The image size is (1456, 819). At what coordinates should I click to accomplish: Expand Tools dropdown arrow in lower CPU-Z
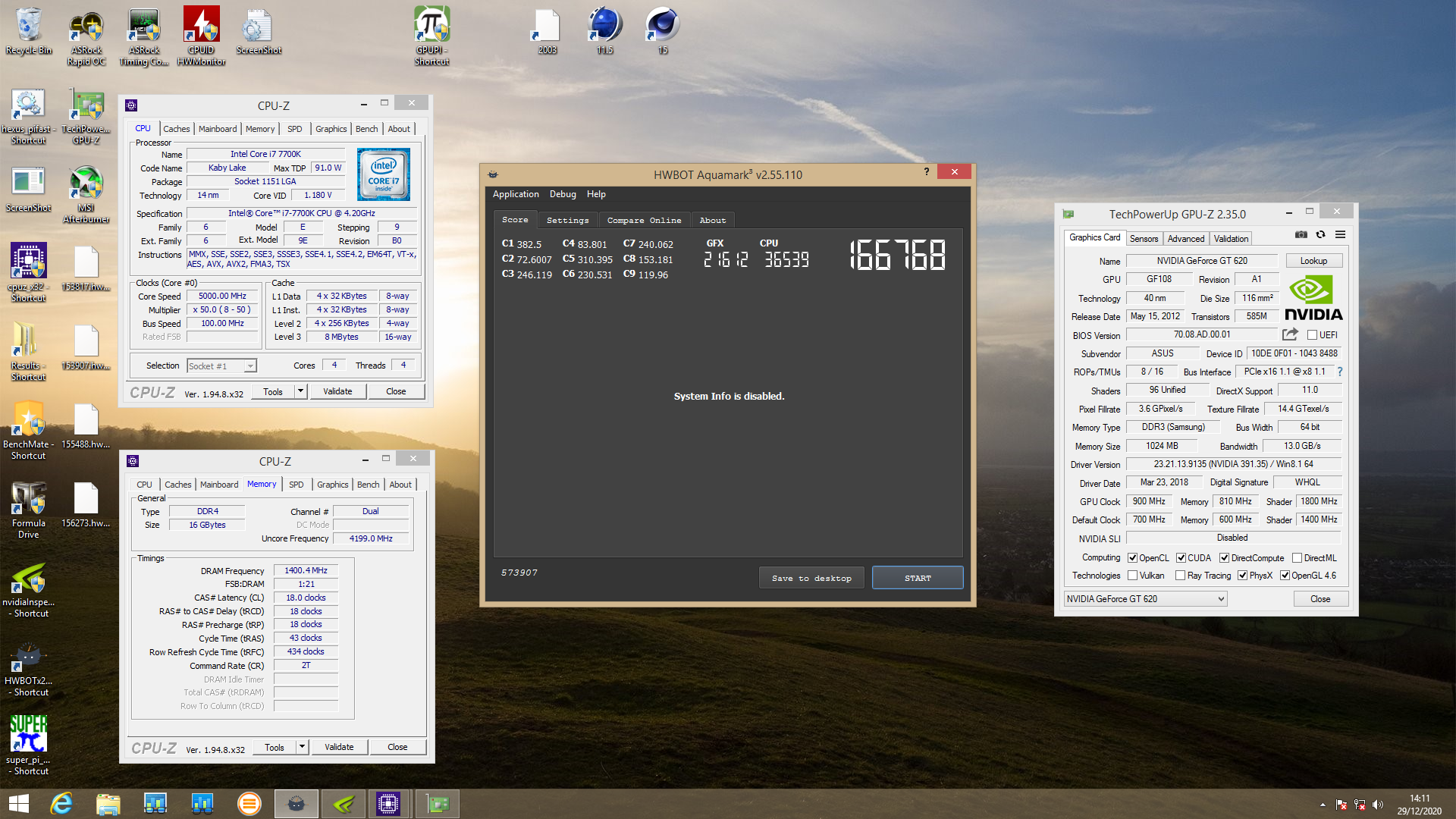point(303,747)
